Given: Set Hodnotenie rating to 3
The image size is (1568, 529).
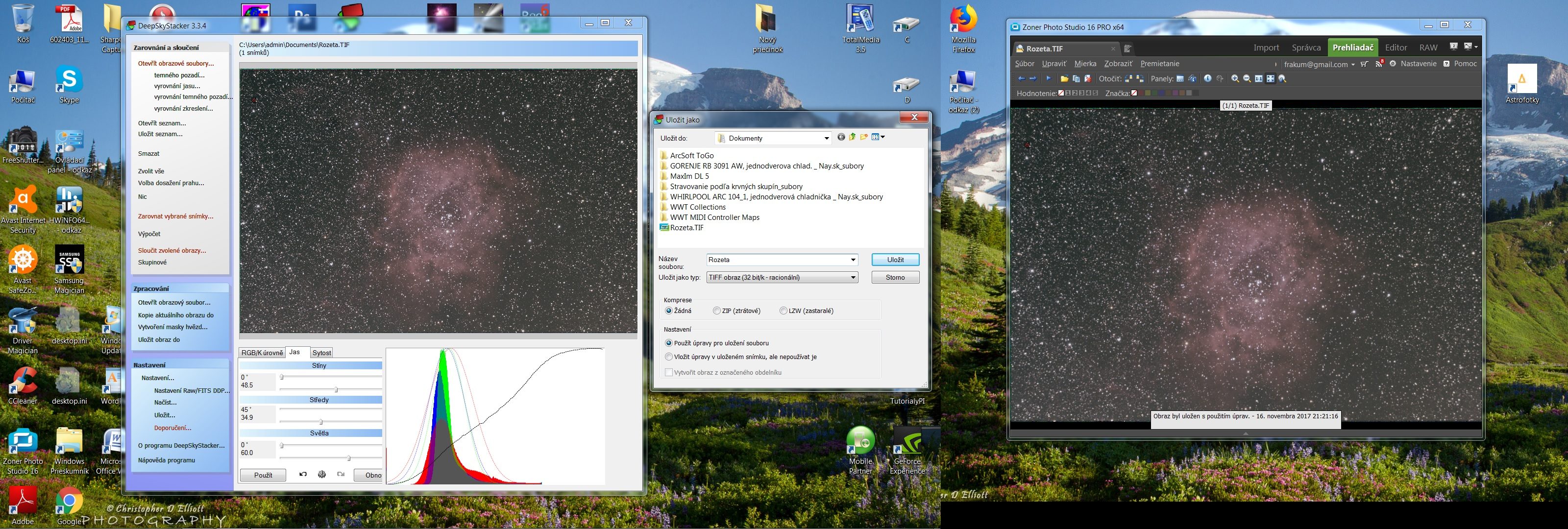Looking at the screenshot, I should [1081, 93].
